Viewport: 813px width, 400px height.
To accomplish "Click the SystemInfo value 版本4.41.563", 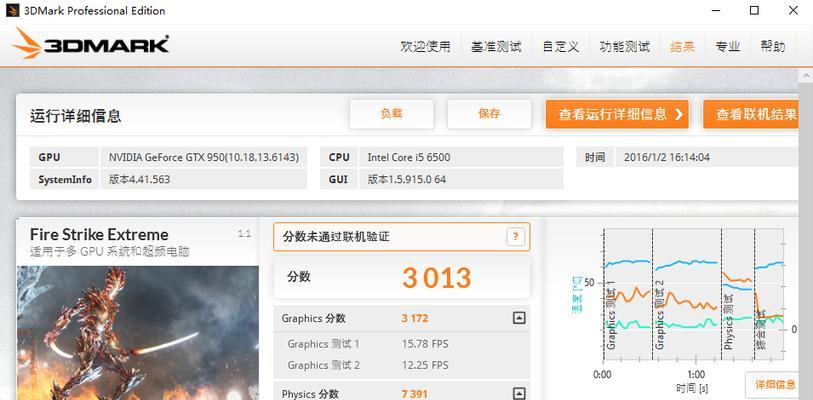I will pos(204,180).
